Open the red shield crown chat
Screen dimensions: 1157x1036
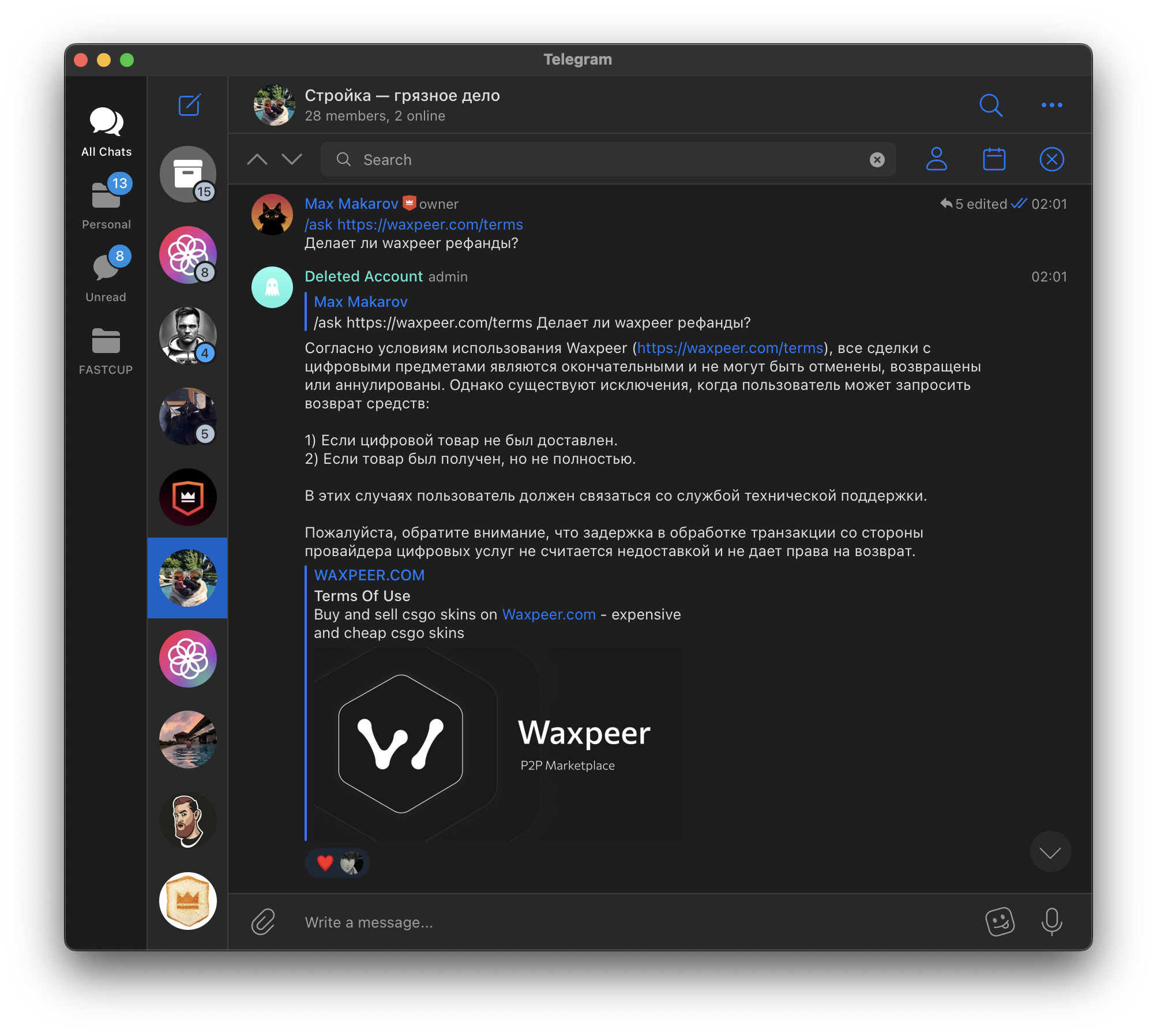point(188,497)
